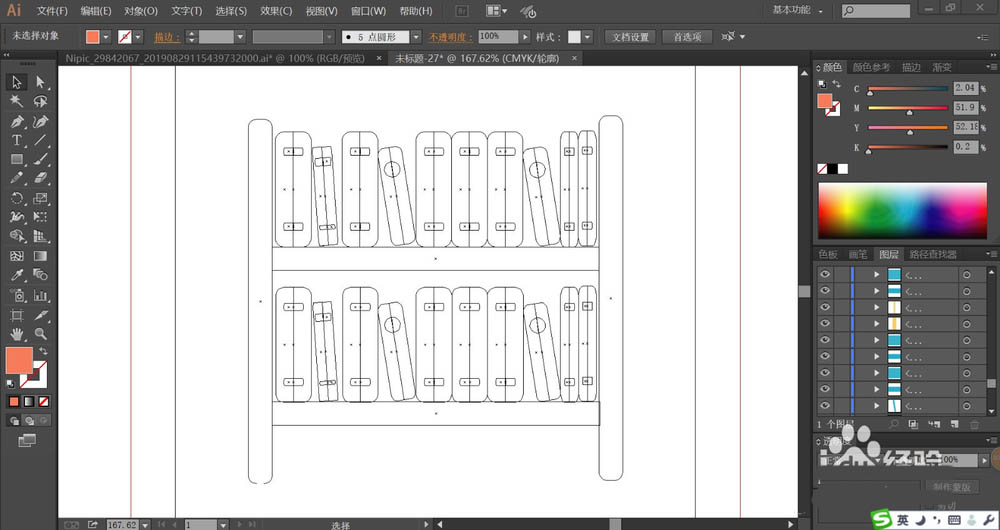
Task: Select the Eyedropper tool
Action: tap(17, 276)
